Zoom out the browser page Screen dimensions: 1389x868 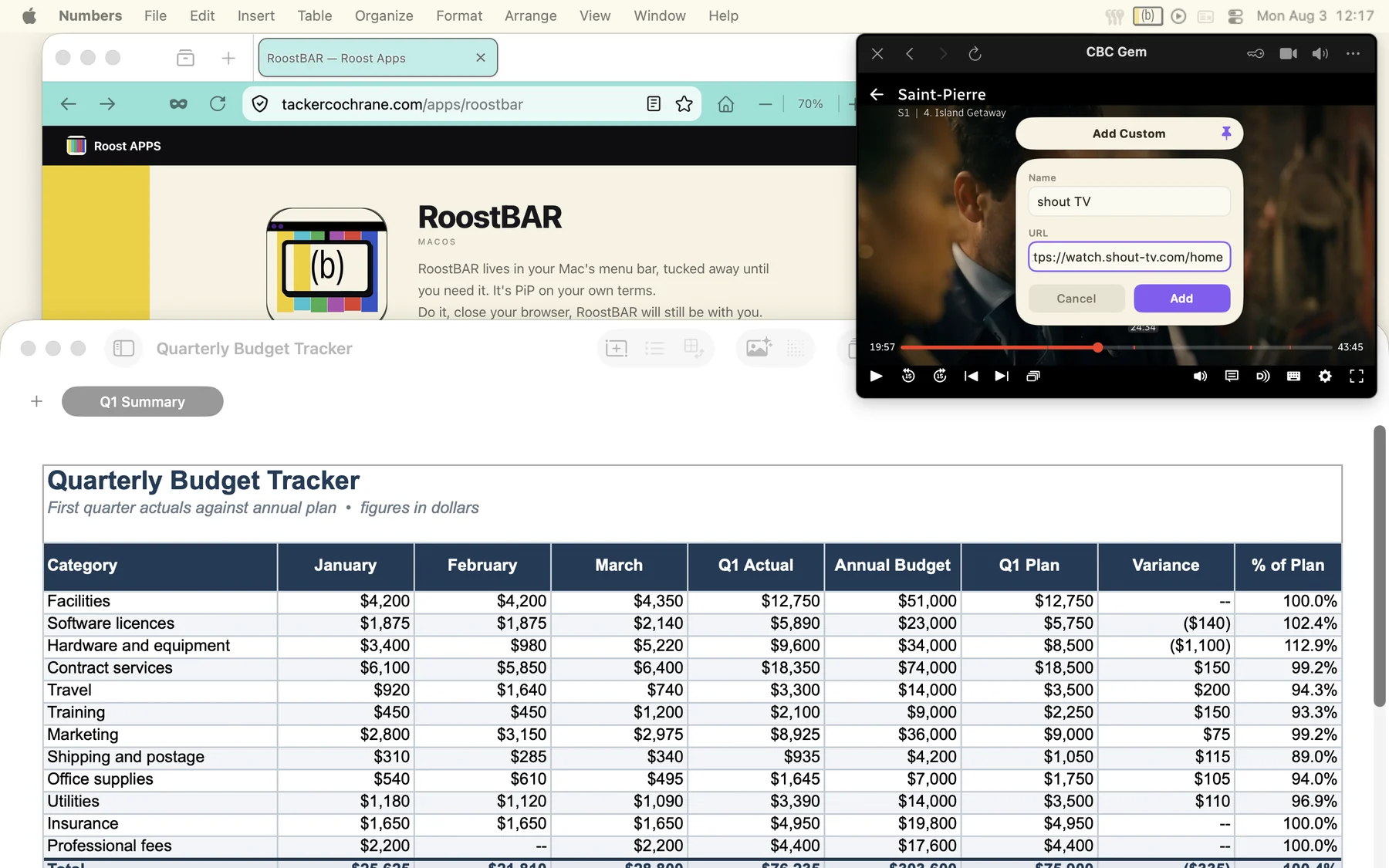(x=765, y=103)
